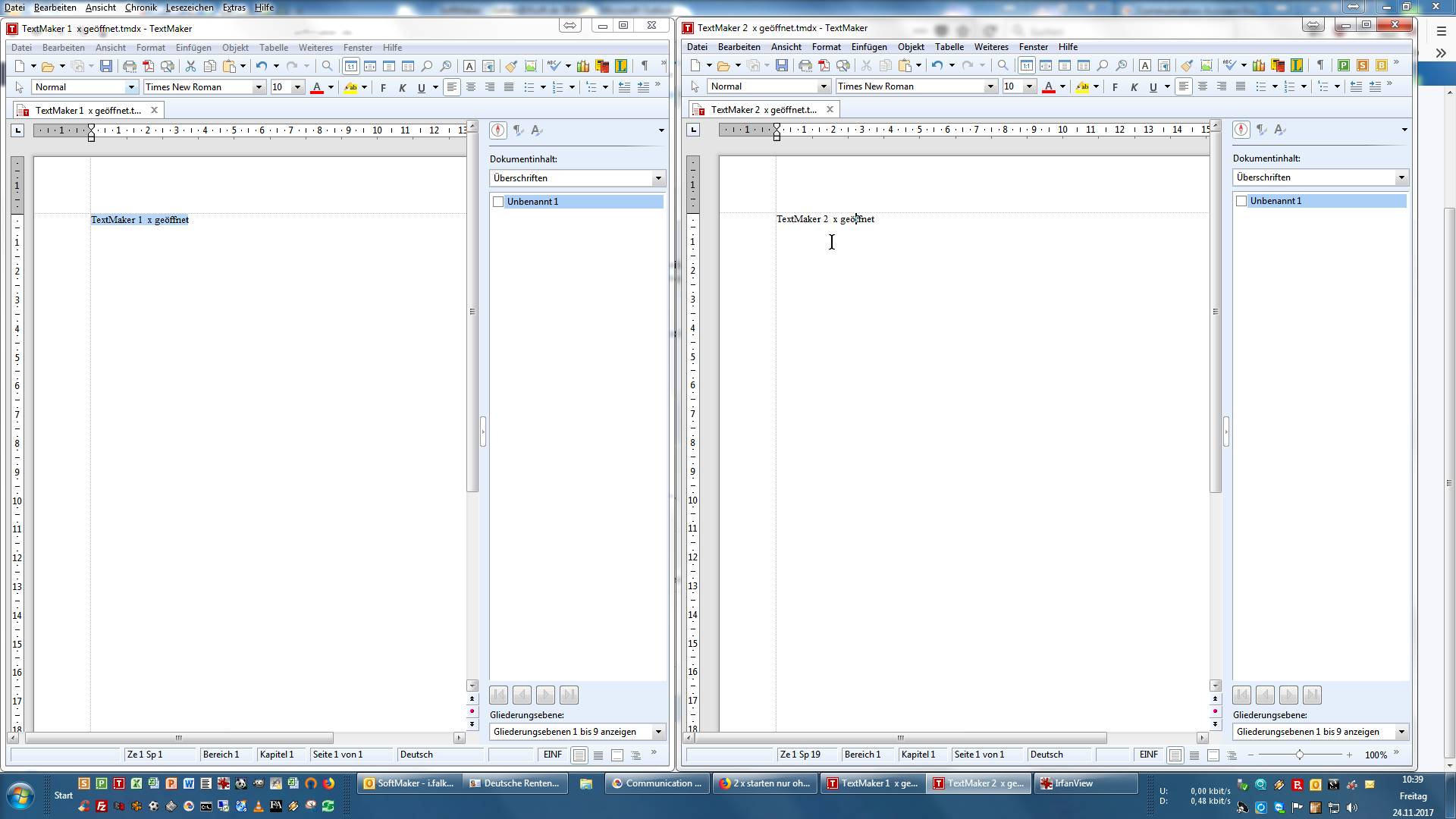Open Chronik menu in browser menu bar
The width and height of the screenshot is (1456, 819).
point(140,8)
